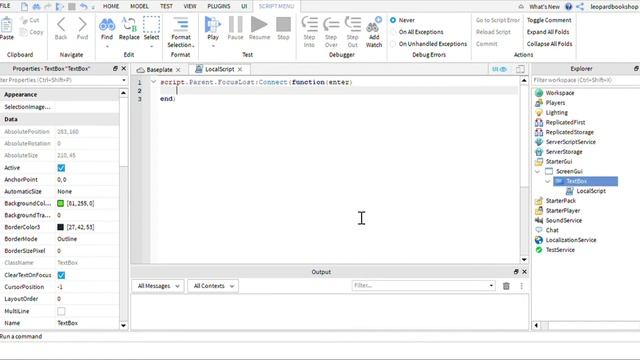The width and height of the screenshot is (640, 360).
Task: Open the Properties filter dropdown arrow
Action: 124,80
